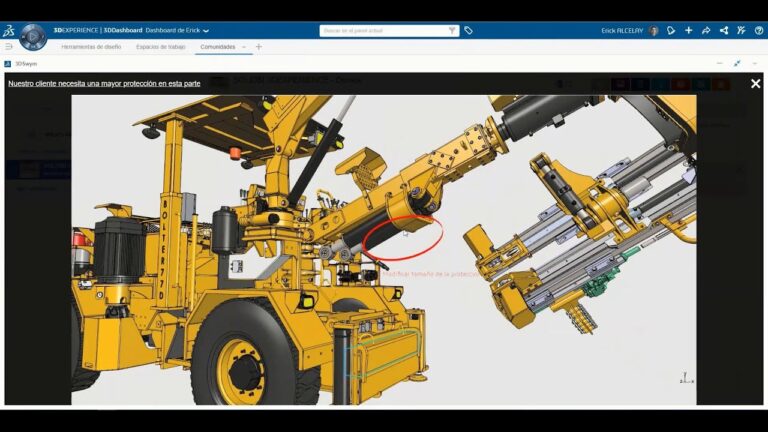Screen dimensions: 768x432
Task: Open the image title link about protección
Action: pos(104,84)
